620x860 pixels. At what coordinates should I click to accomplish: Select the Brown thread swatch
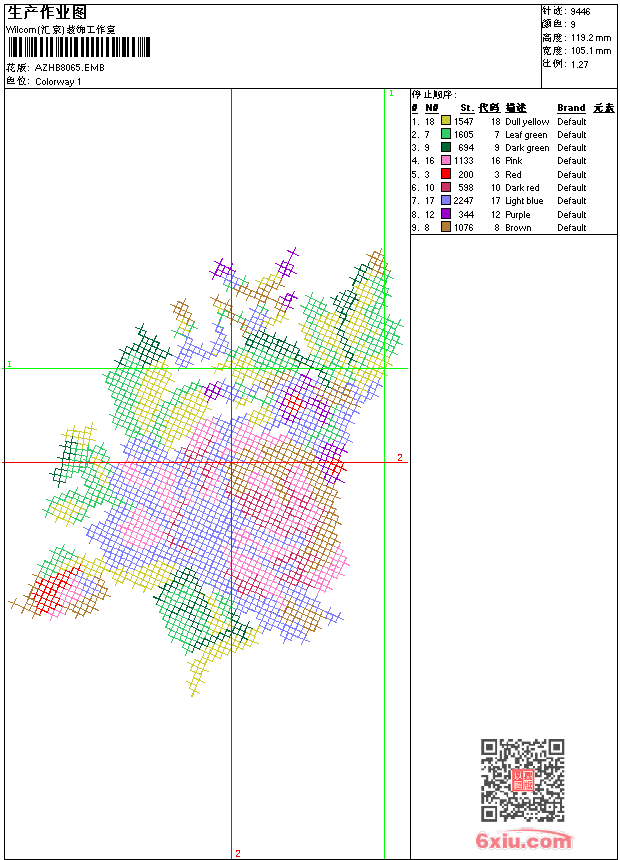tap(446, 227)
